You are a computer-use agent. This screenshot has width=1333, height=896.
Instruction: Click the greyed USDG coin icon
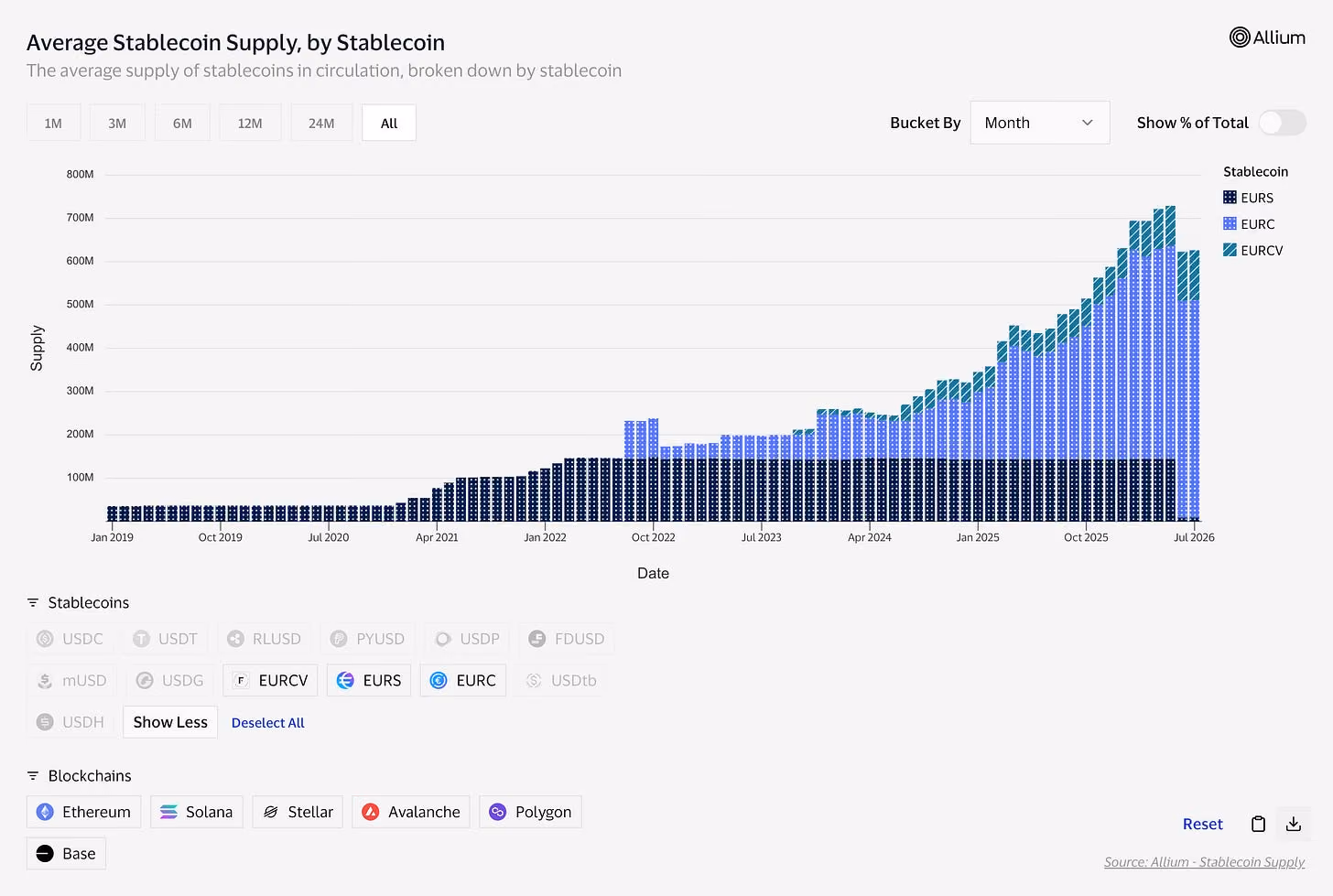(145, 680)
